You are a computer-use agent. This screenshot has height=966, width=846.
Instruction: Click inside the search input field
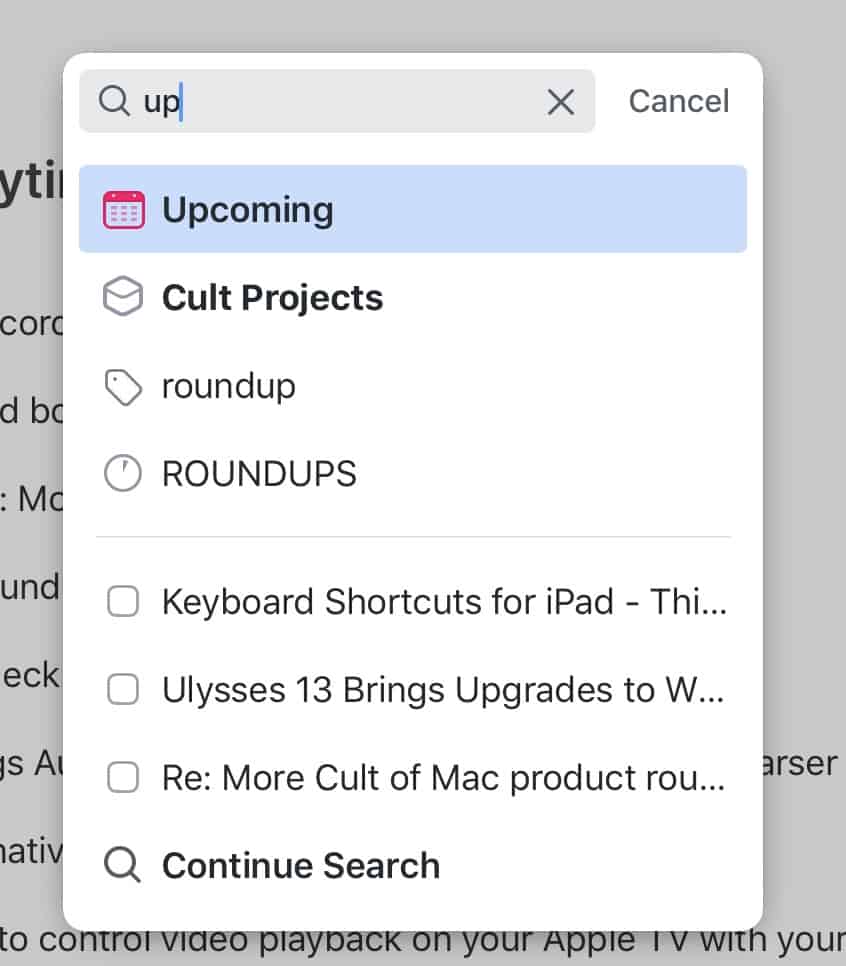[x=300, y=101]
